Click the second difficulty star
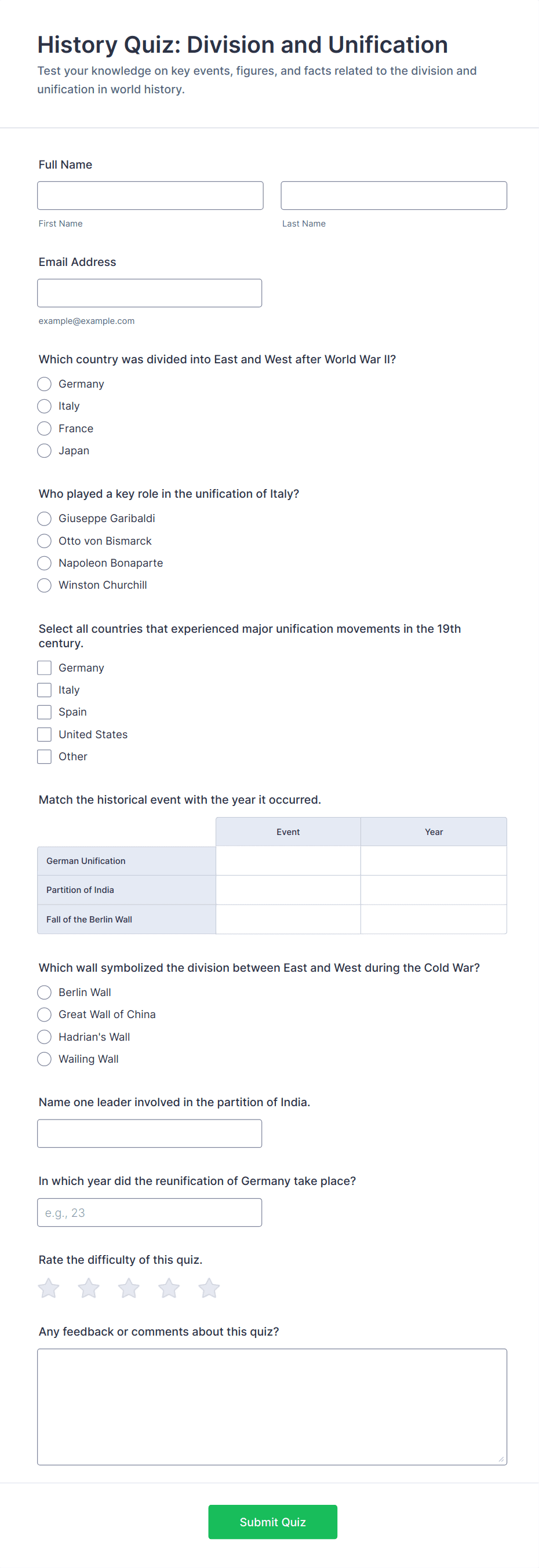Viewport: 539px width, 1568px height. click(89, 1288)
